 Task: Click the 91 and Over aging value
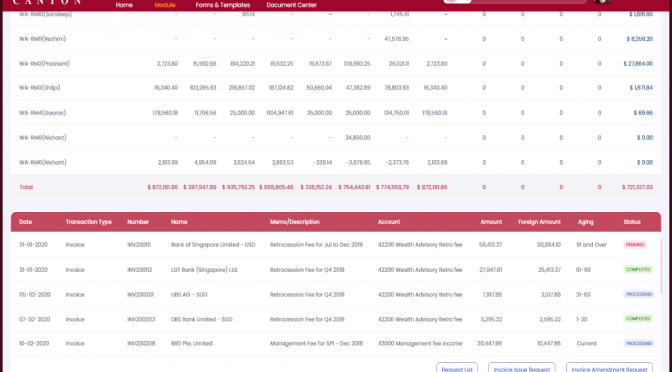point(591,245)
